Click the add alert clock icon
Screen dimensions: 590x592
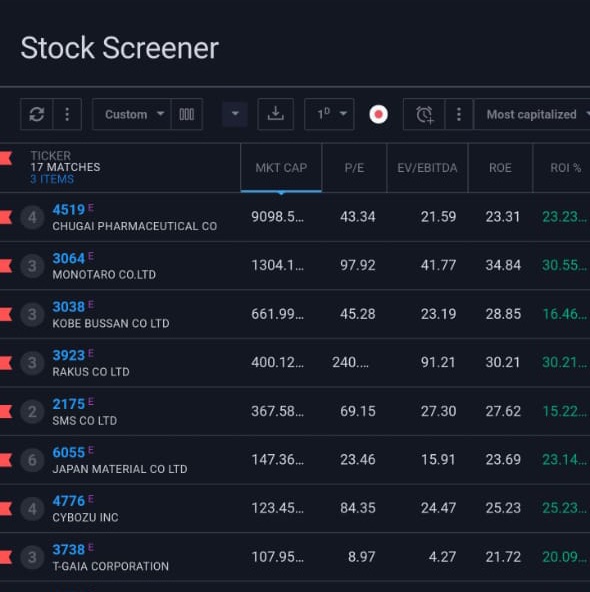(x=424, y=114)
